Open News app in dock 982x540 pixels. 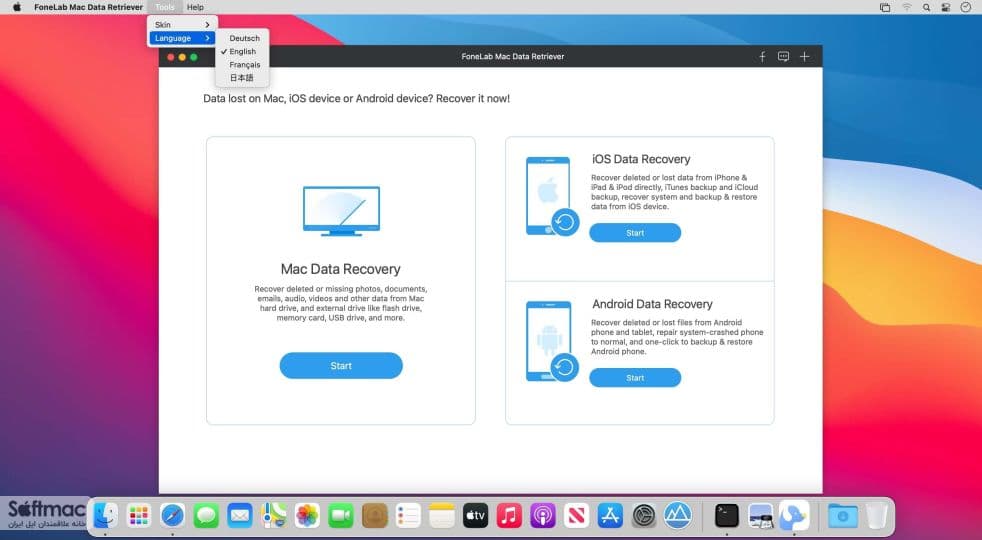[x=576, y=516]
